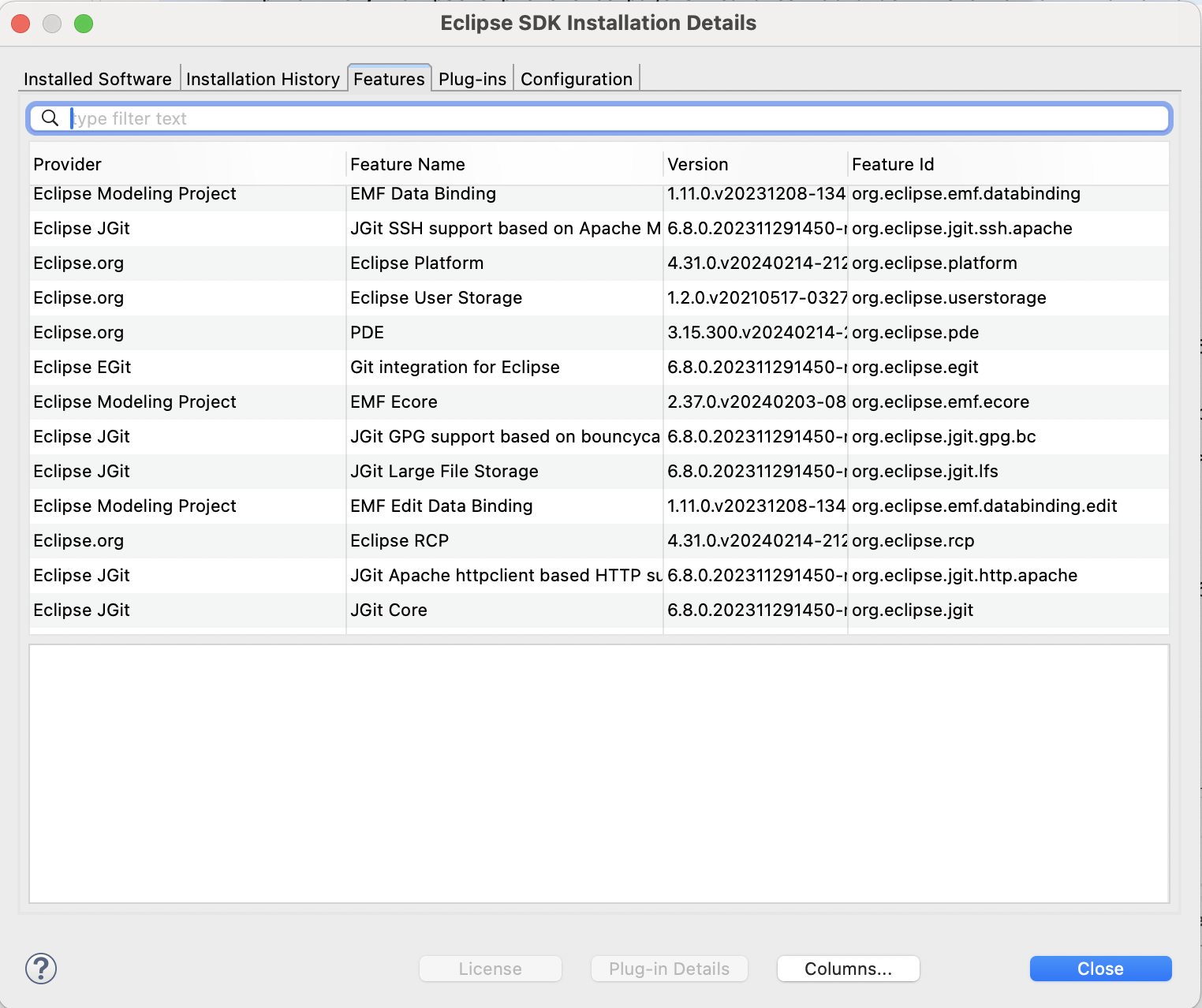
Task: Click feature id org.eclipse.jgit.ssh.apache
Action: coord(962,229)
